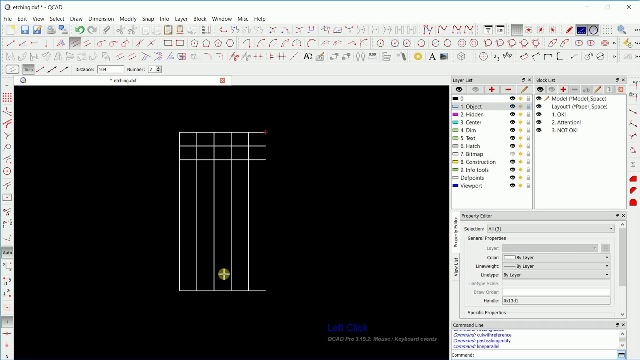Click the yellow ring (hatch/donut) icon

click(418, 57)
